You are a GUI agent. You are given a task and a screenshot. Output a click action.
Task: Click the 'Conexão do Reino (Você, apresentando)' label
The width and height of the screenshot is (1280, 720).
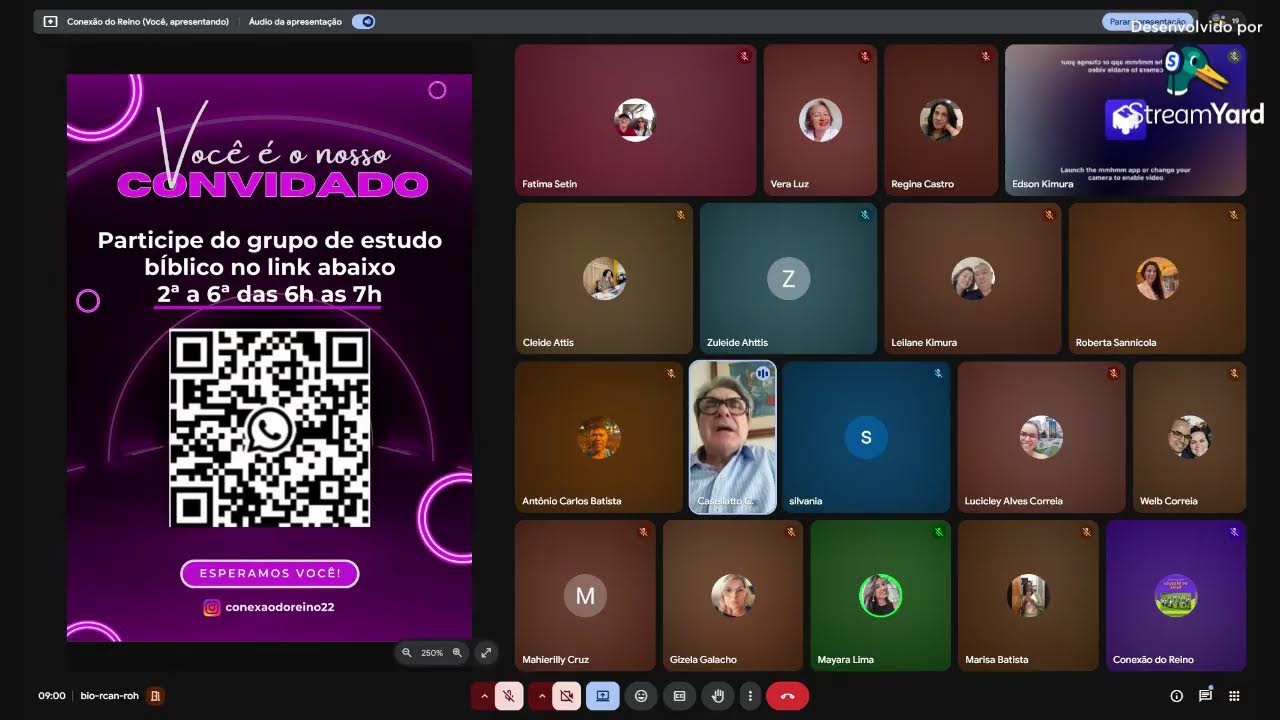pos(148,21)
